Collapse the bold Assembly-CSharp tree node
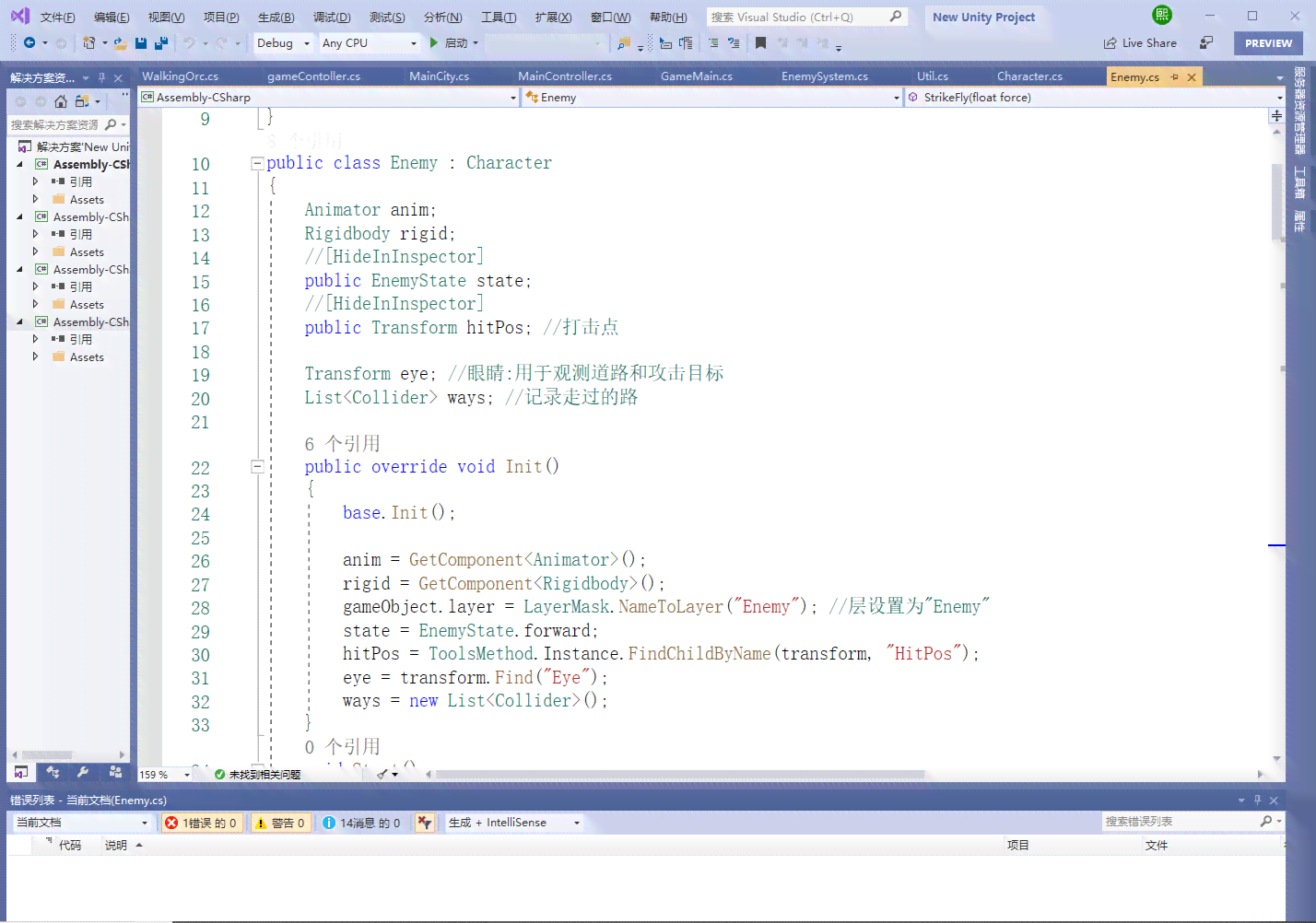This screenshot has width=1316, height=923. tap(19, 164)
